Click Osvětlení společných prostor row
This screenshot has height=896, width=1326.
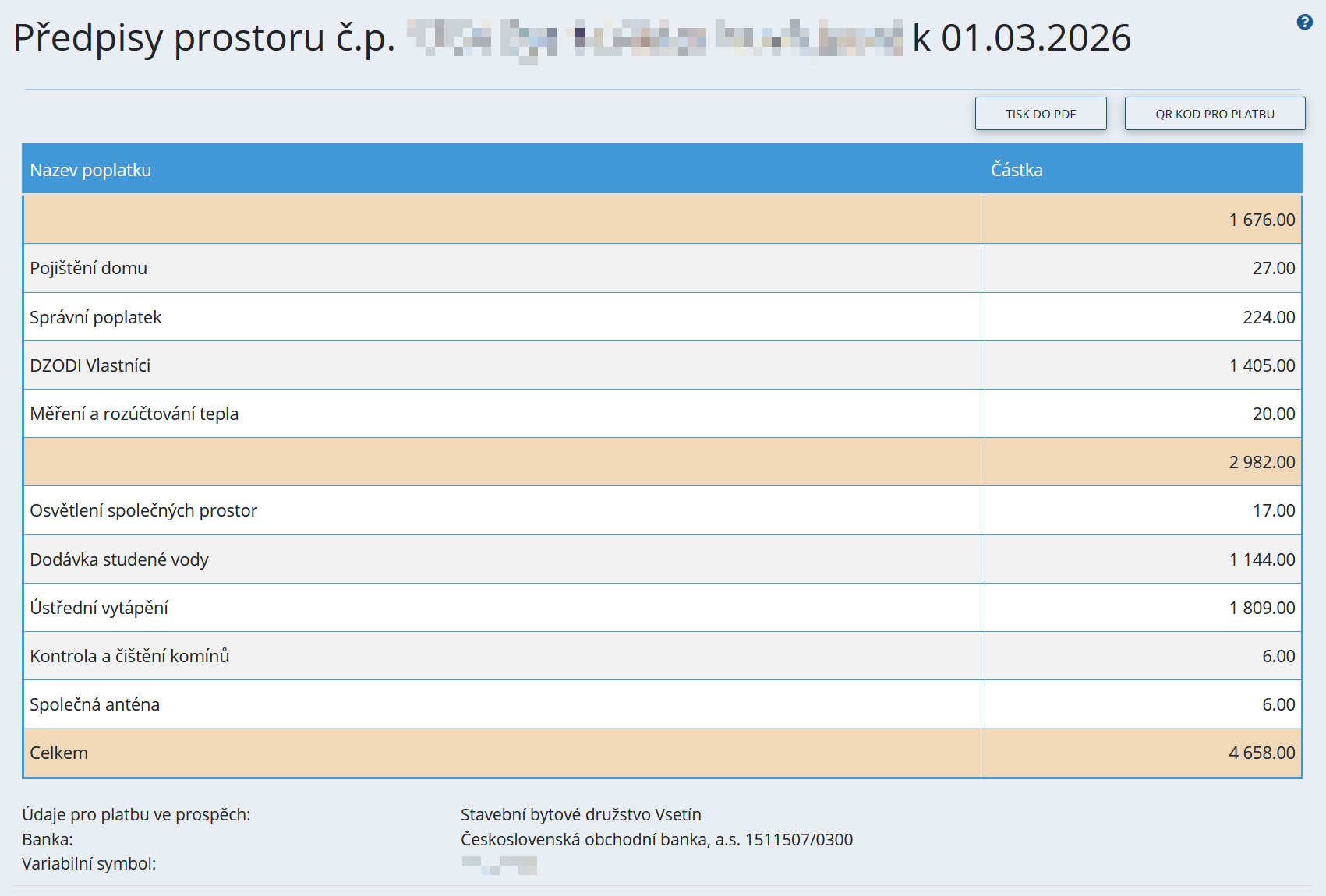coord(143,510)
